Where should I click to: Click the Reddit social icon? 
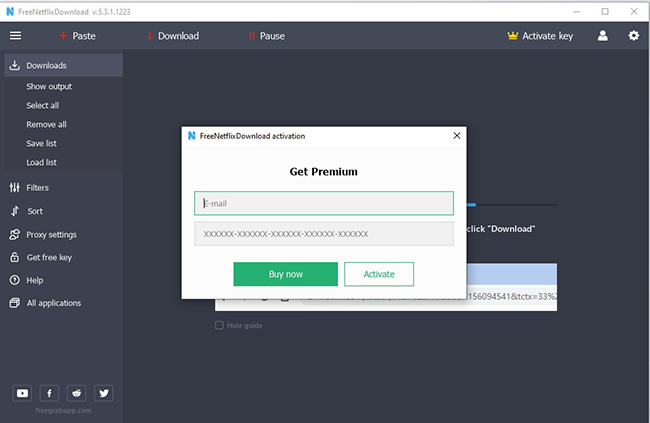[77, 393]
